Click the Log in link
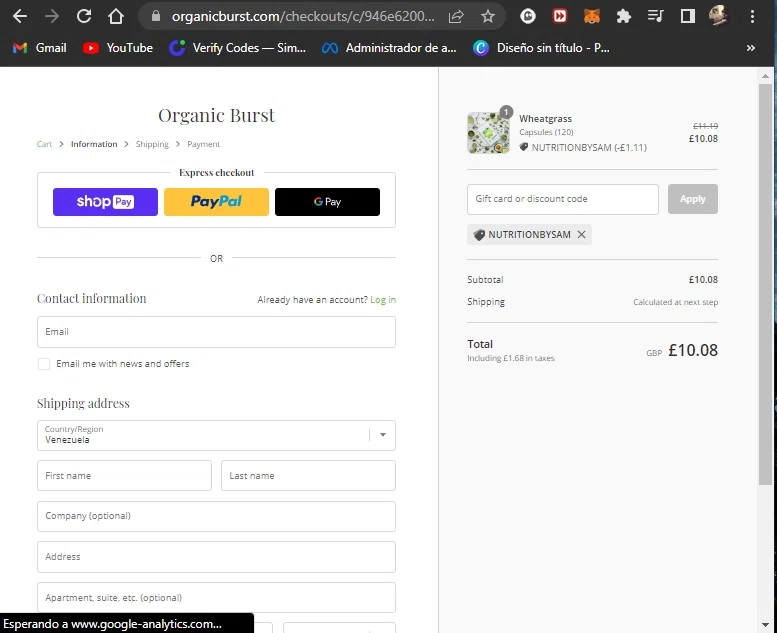Image resolution: width=777 pixels, height=633 pixels. pyautogui.click(x=383, y=300)
